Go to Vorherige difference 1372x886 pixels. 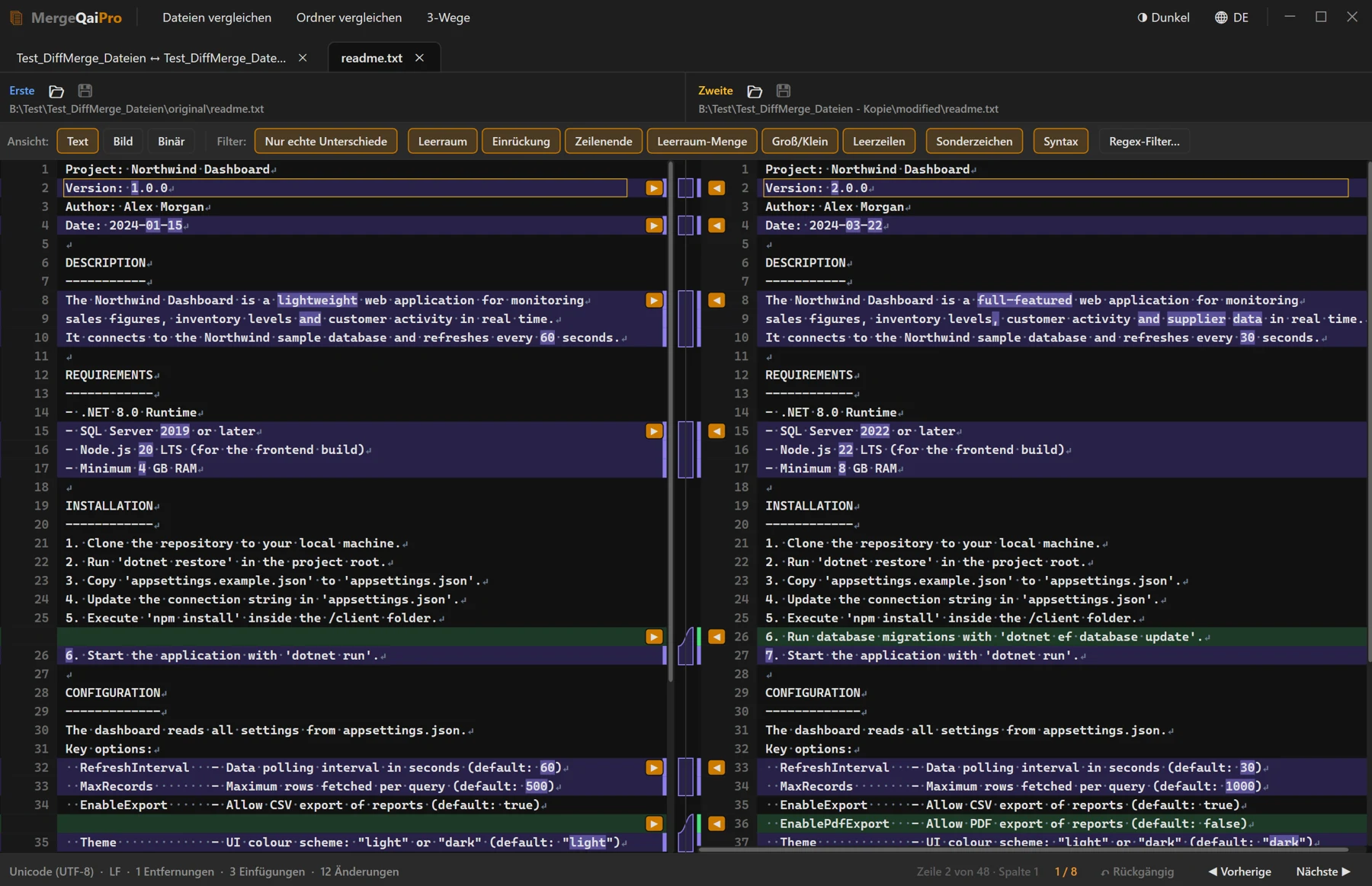[x=1240, y=872]
